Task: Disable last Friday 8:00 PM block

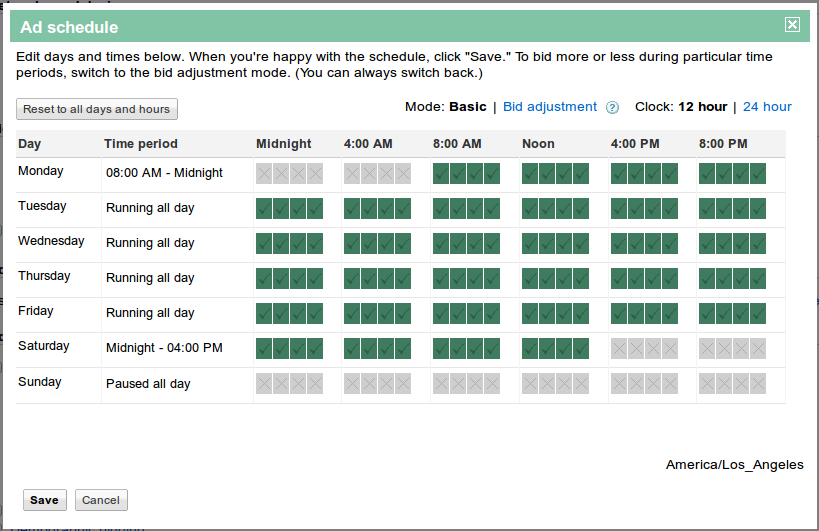Action: click(758, 314)
